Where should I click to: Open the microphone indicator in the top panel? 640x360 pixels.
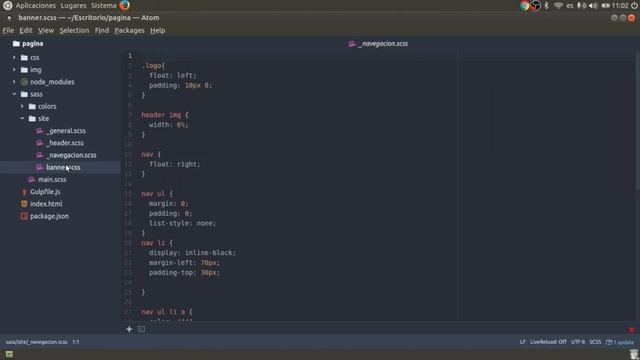581,5
